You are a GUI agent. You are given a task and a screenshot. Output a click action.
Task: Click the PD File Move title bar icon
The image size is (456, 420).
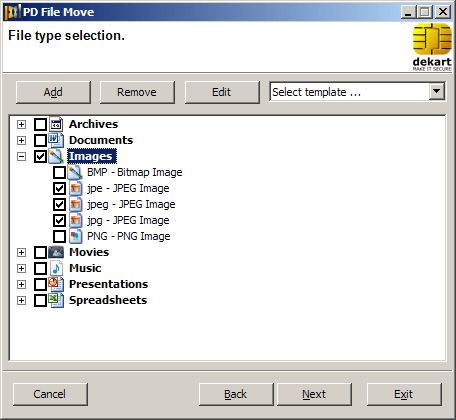click(12, 12)
